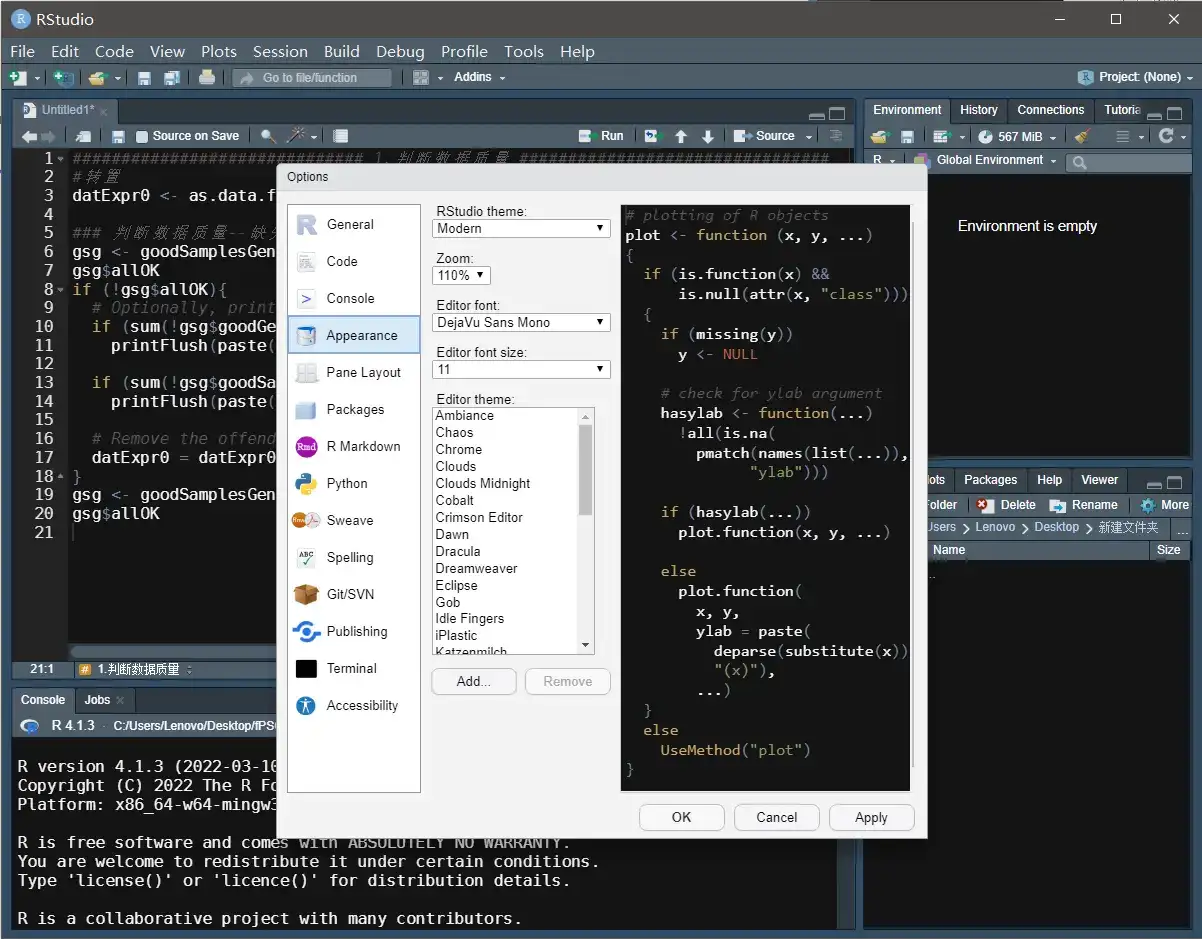Open Find/Replace with the magnifier icon

coord(268,136)
